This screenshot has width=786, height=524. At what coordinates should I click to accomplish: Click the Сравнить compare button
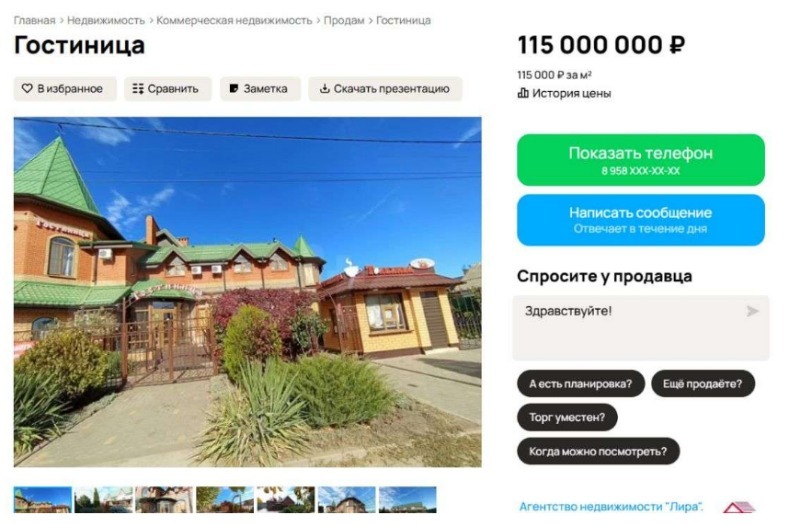pyautogui.click(x=167, y=89)
